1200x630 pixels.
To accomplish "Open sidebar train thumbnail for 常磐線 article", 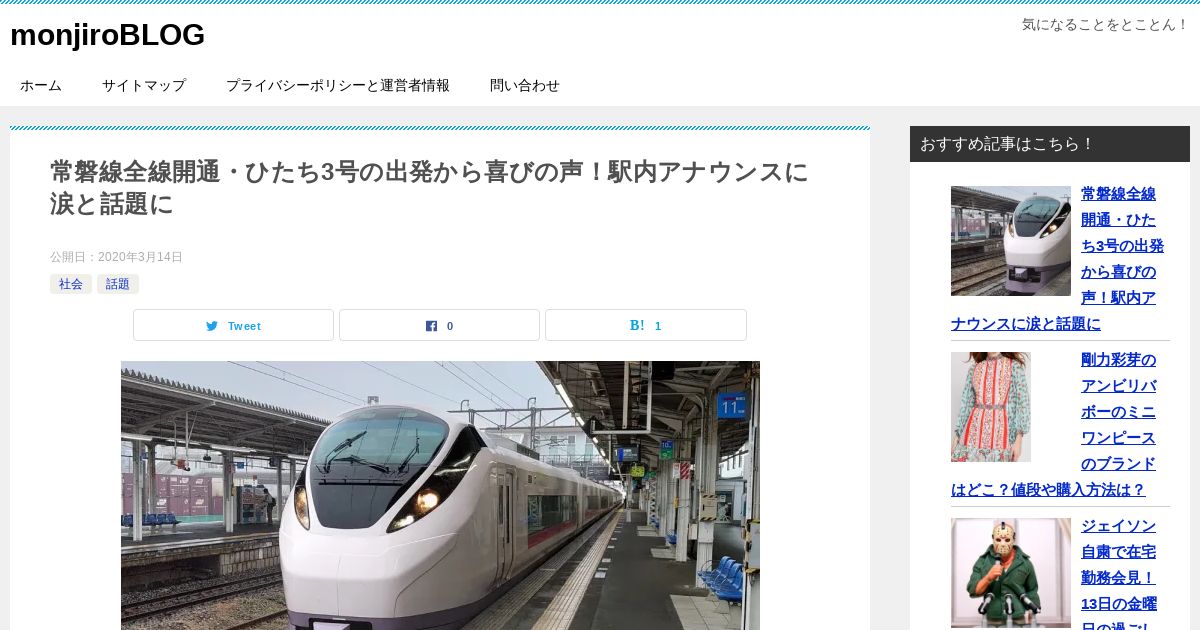I will click(x=1011, y=241).
